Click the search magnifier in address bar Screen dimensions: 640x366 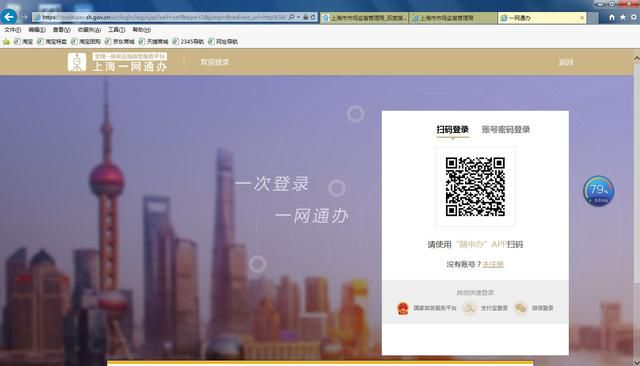[x=291, y=17]
